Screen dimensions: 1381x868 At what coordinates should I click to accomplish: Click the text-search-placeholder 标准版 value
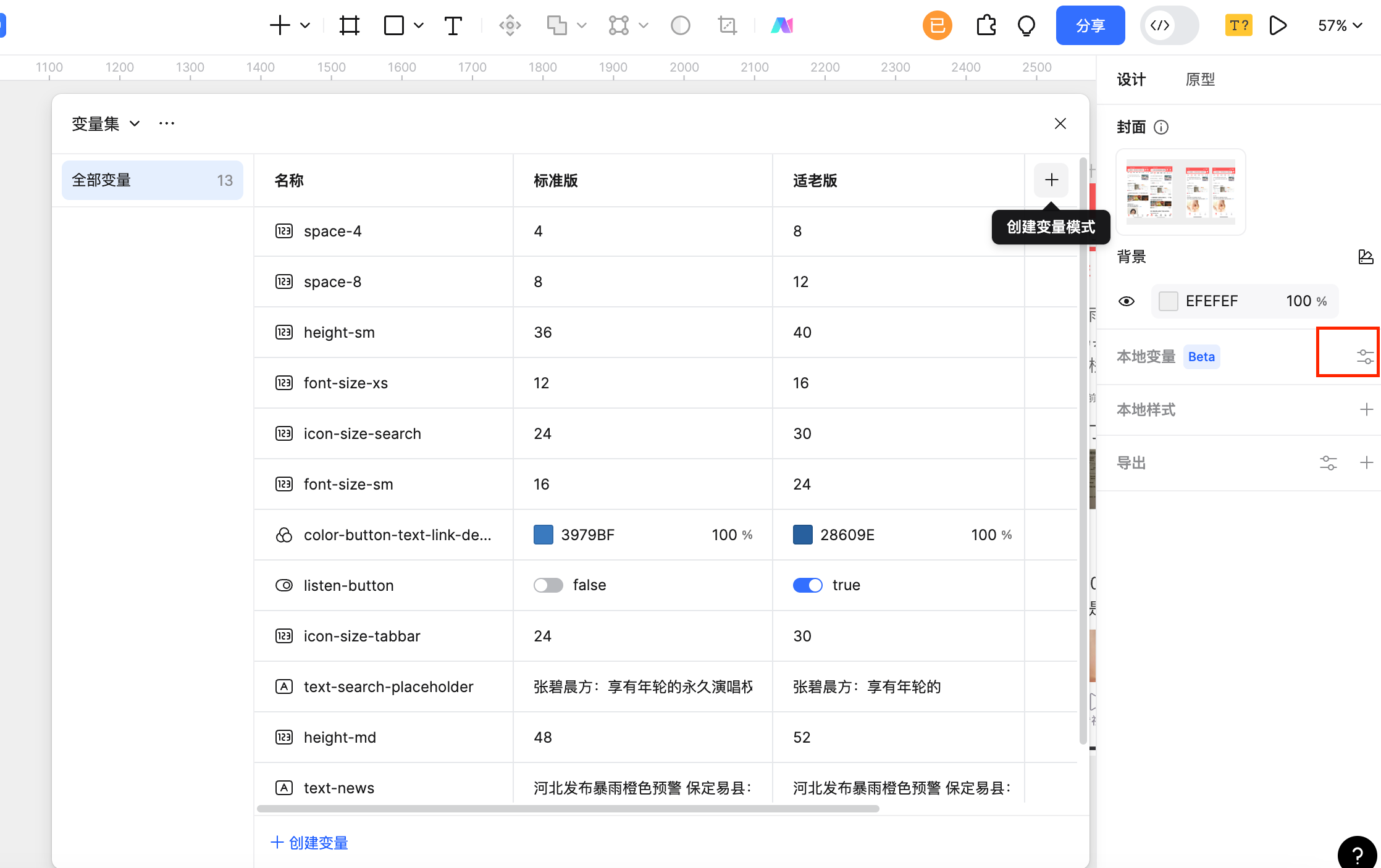[x=643, y=686]
